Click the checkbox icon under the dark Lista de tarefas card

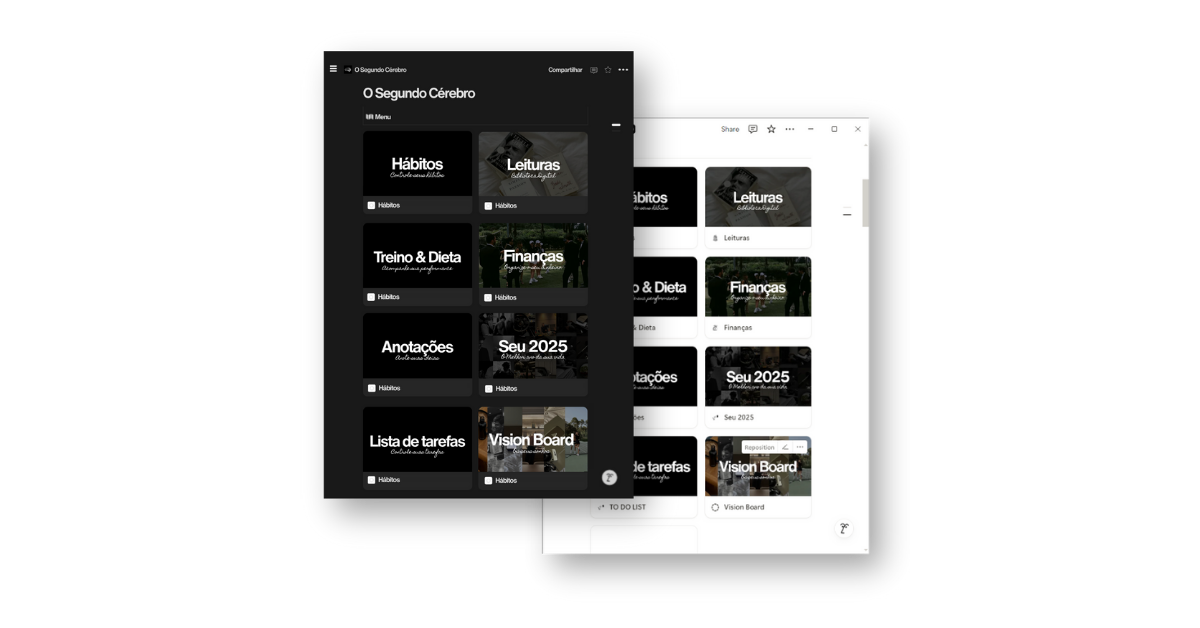tap(371, 480)
